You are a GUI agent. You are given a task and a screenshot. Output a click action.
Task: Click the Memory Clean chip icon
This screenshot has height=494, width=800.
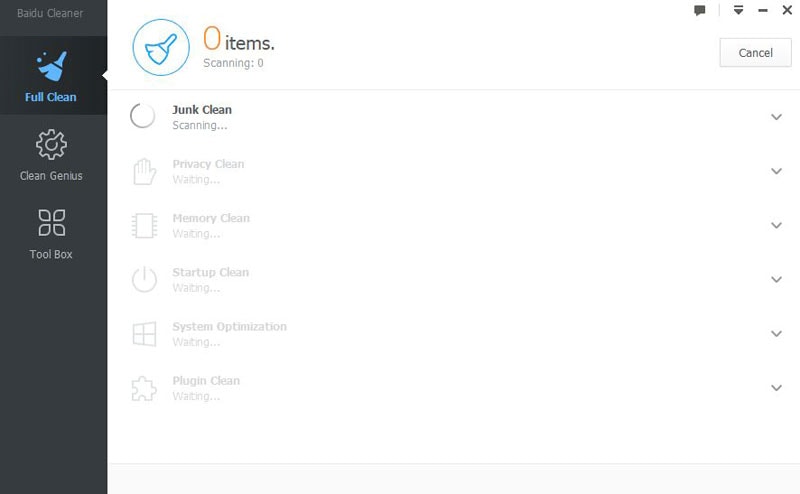[x=145, y=225]
